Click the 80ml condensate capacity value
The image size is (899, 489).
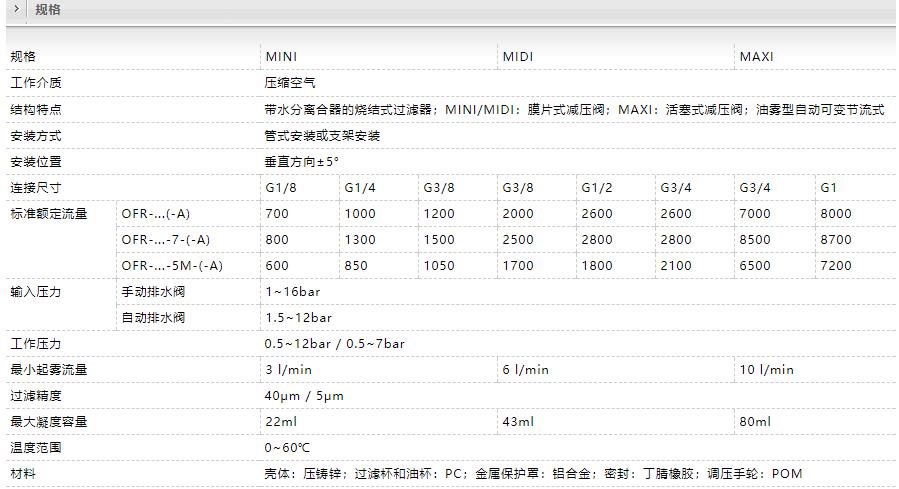755,422
